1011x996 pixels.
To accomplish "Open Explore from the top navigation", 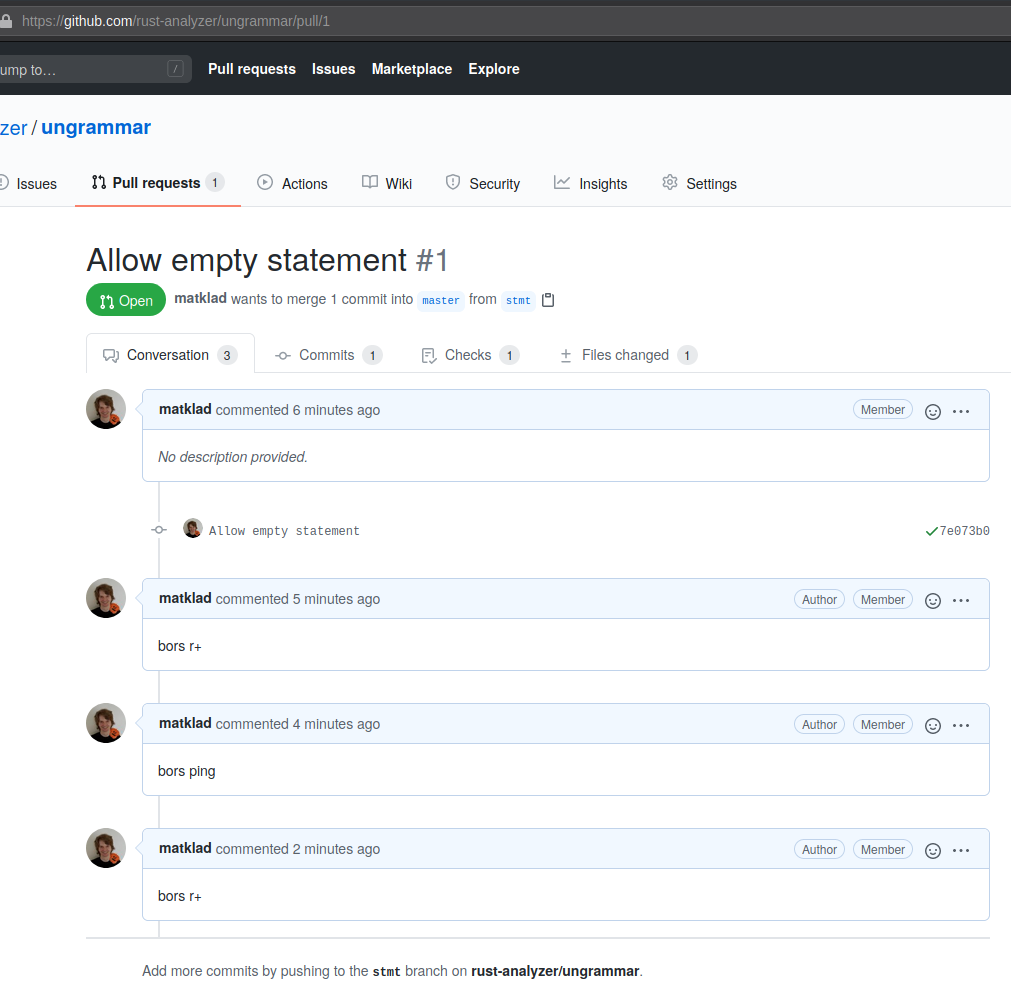I will coord(494,69).
